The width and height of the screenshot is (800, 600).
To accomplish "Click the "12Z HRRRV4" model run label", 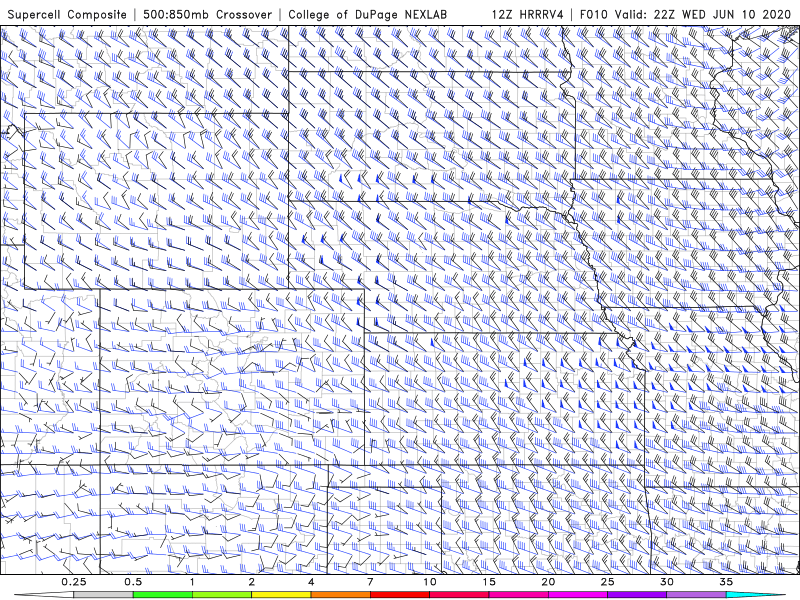I will tap(528, 14).
